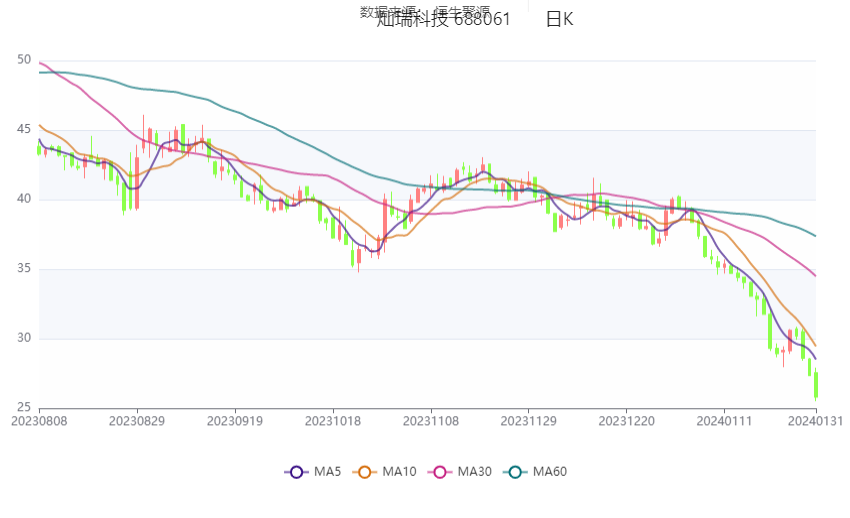Select the 20231108 x-axis date label
This screenshot has height=518, width=850.
coord(431,422)
